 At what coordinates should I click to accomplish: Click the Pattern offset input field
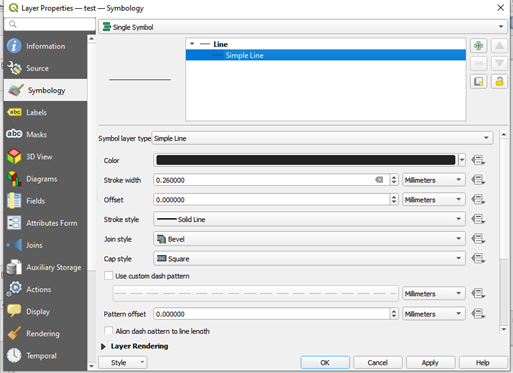pos(271,314)
